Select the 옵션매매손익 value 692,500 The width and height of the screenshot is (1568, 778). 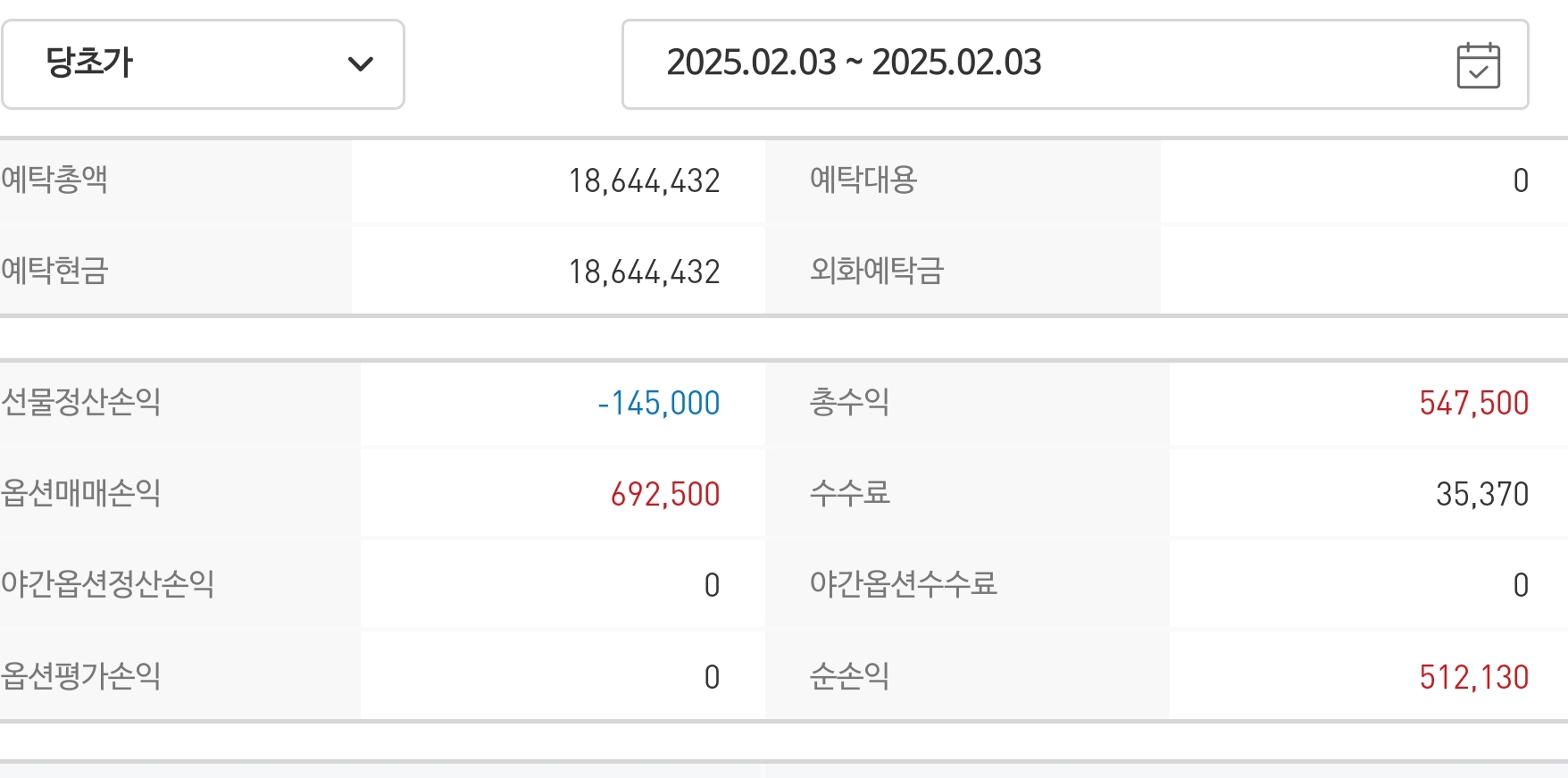coord(665,494)
